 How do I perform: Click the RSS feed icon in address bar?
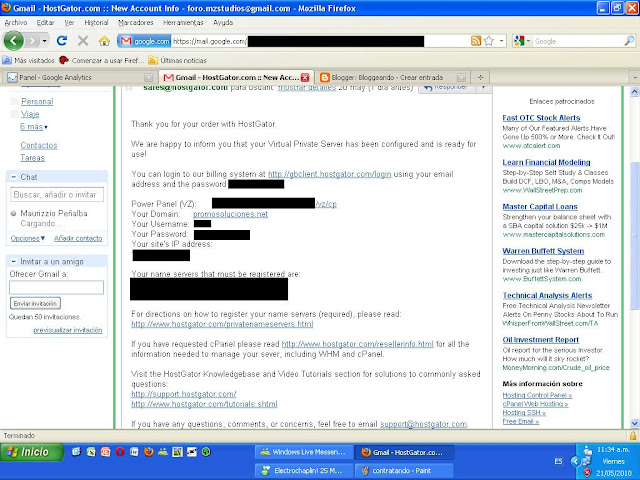(476, 41)
